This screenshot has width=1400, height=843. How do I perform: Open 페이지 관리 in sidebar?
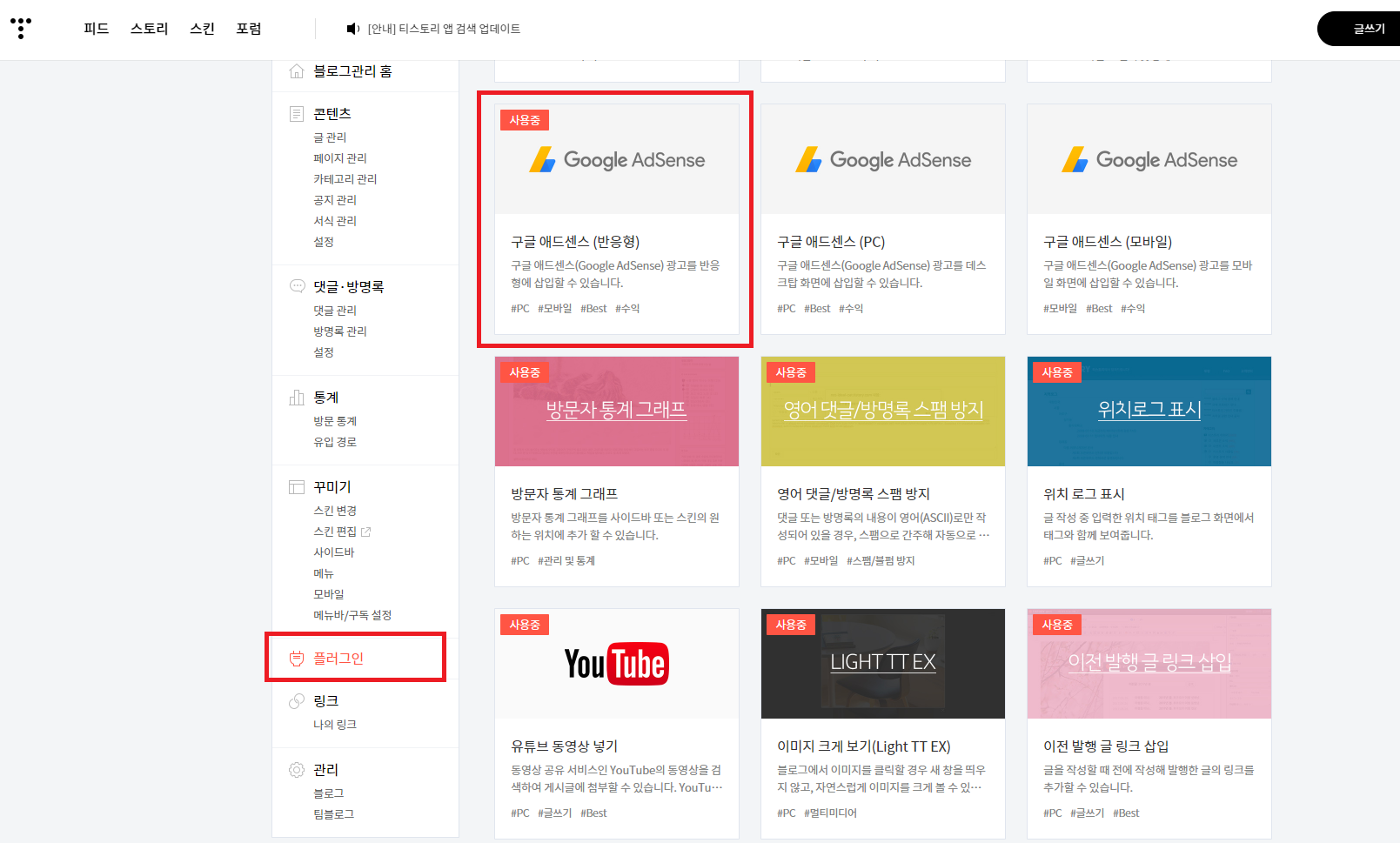(340, 158)
